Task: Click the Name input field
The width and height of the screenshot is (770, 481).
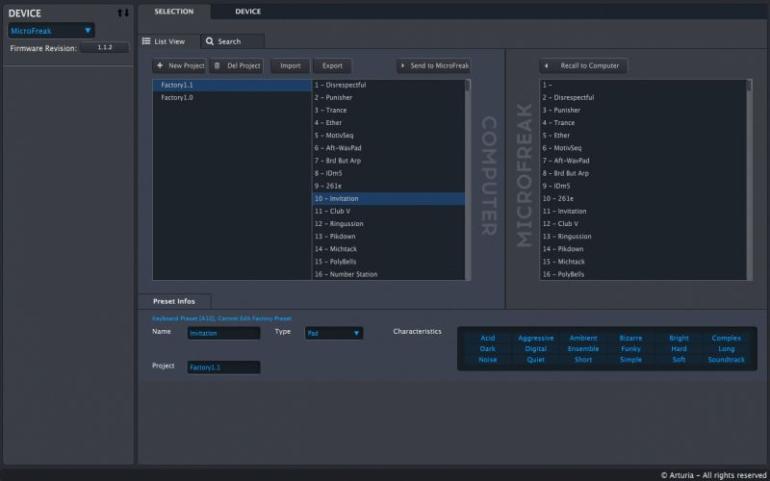Action: 224,333
